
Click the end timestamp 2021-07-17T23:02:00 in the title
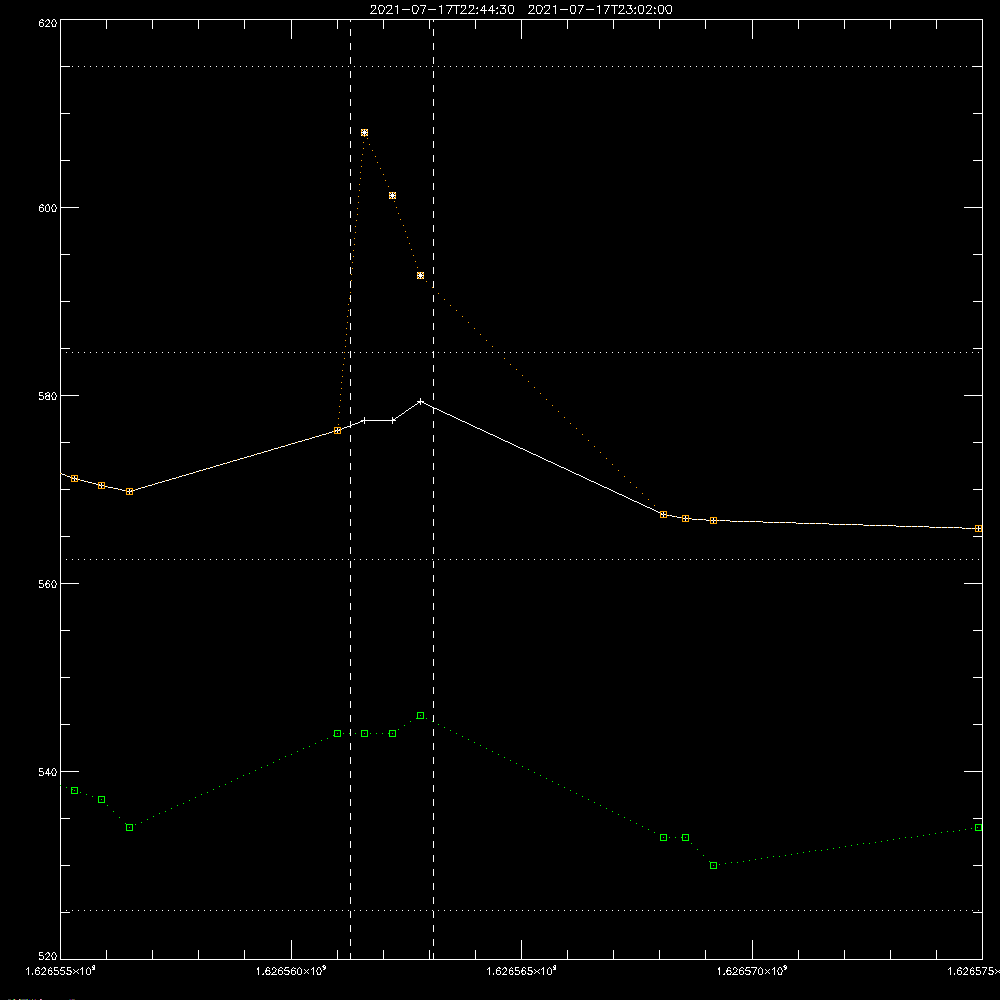click(x=600, y=10)
